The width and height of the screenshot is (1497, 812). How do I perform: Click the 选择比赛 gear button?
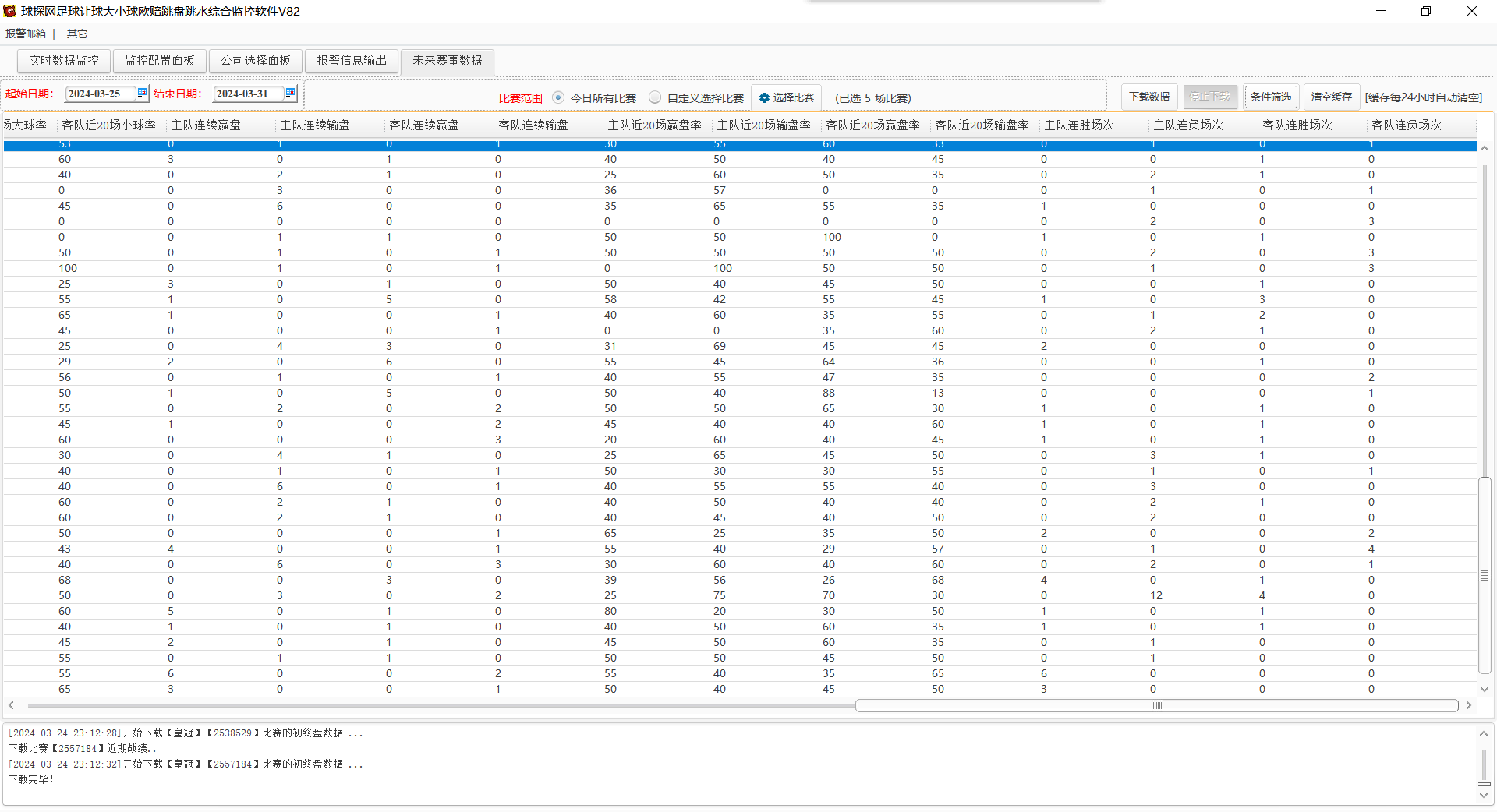click(786, 97)
